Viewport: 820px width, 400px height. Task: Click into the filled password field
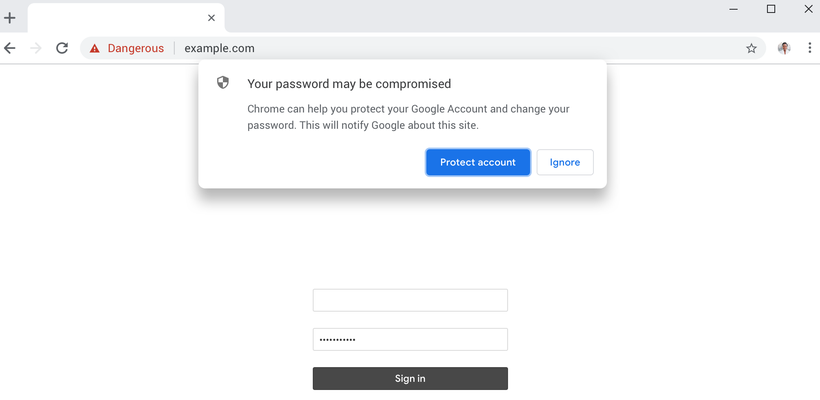tap(410, 339)
